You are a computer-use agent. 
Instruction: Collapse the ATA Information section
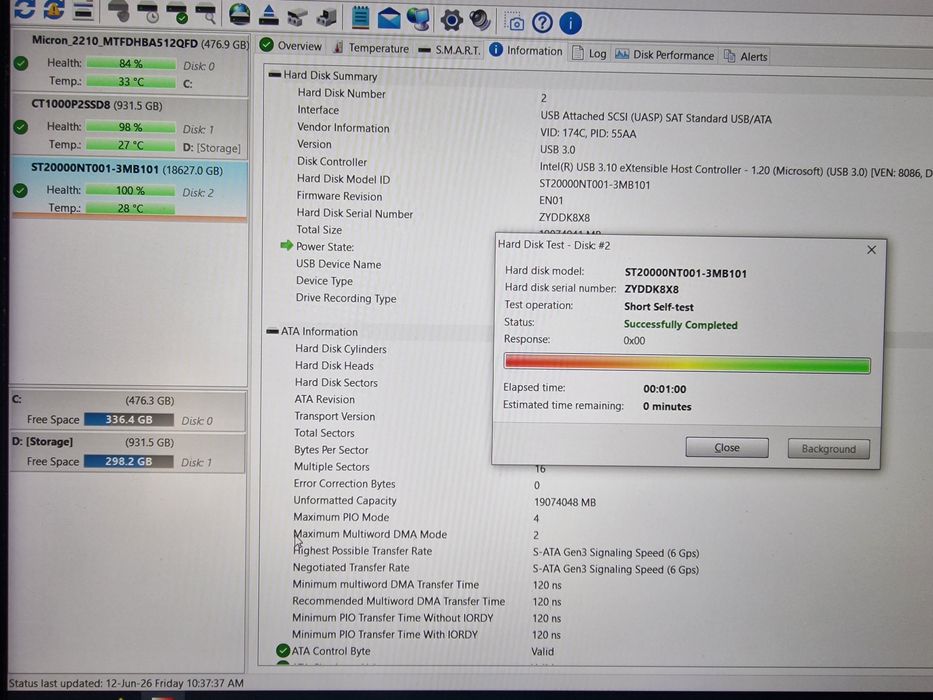273,331
